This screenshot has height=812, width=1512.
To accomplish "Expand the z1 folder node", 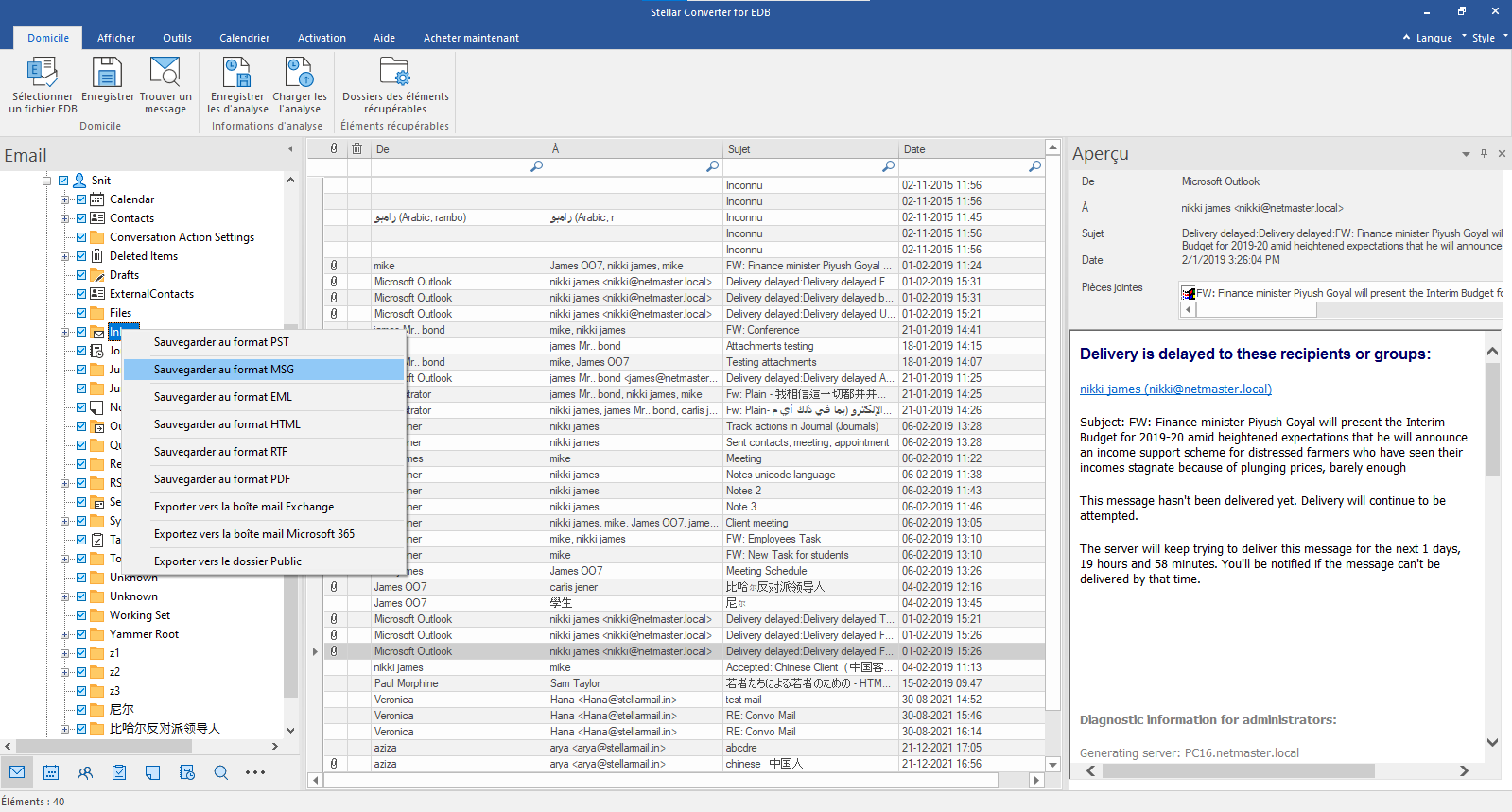I will point(64,653).
